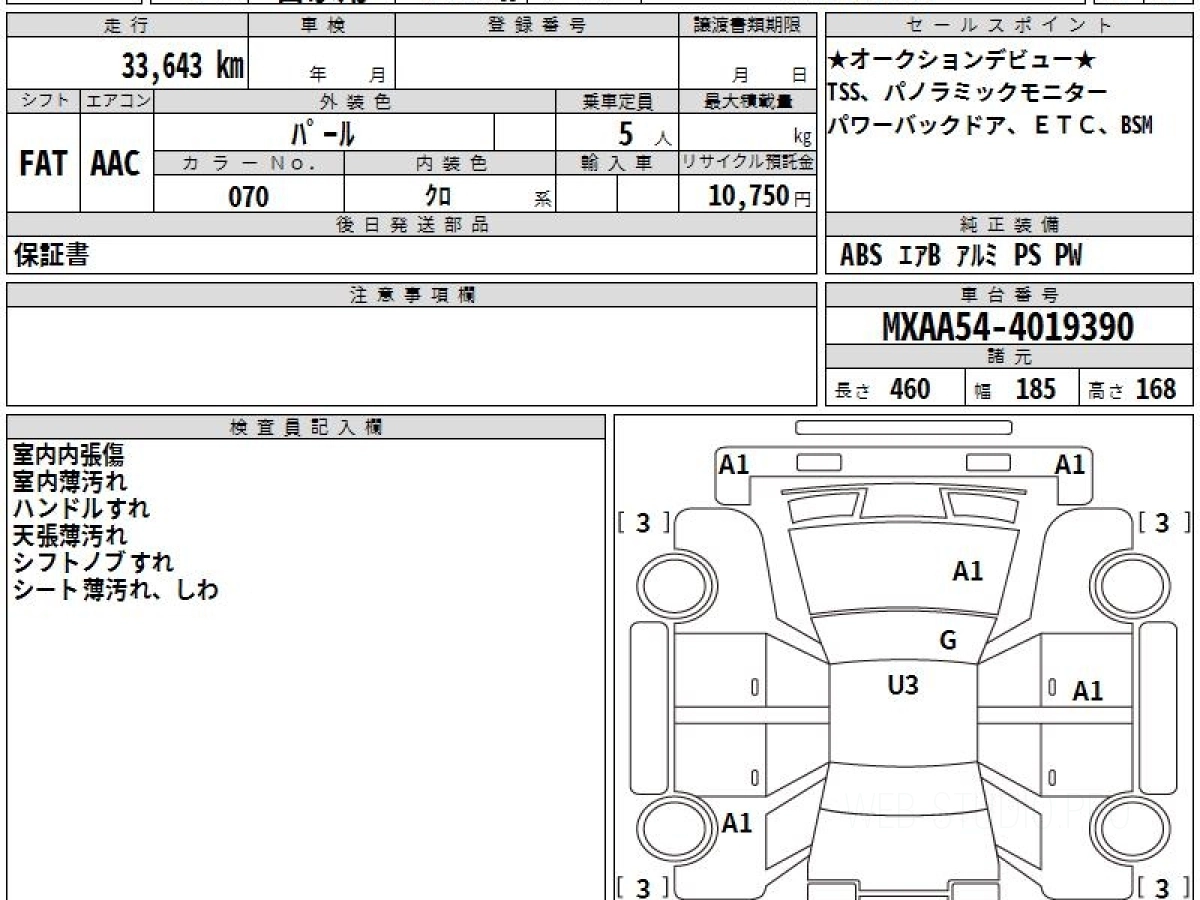This screenshot has width=1200, height=900.
Task: Select the 乗車定員 header
Action: [617, 101]
